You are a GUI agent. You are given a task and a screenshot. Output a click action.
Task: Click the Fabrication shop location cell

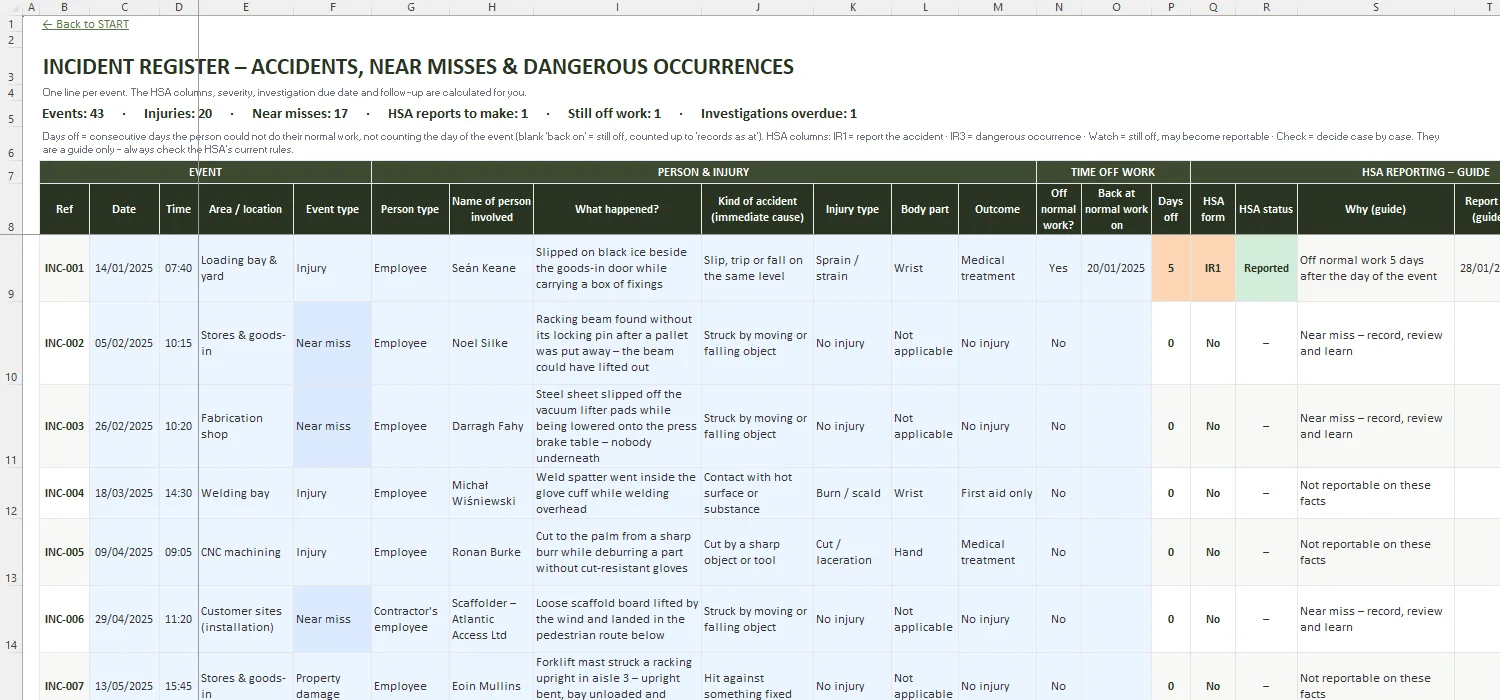pos(246,426)
